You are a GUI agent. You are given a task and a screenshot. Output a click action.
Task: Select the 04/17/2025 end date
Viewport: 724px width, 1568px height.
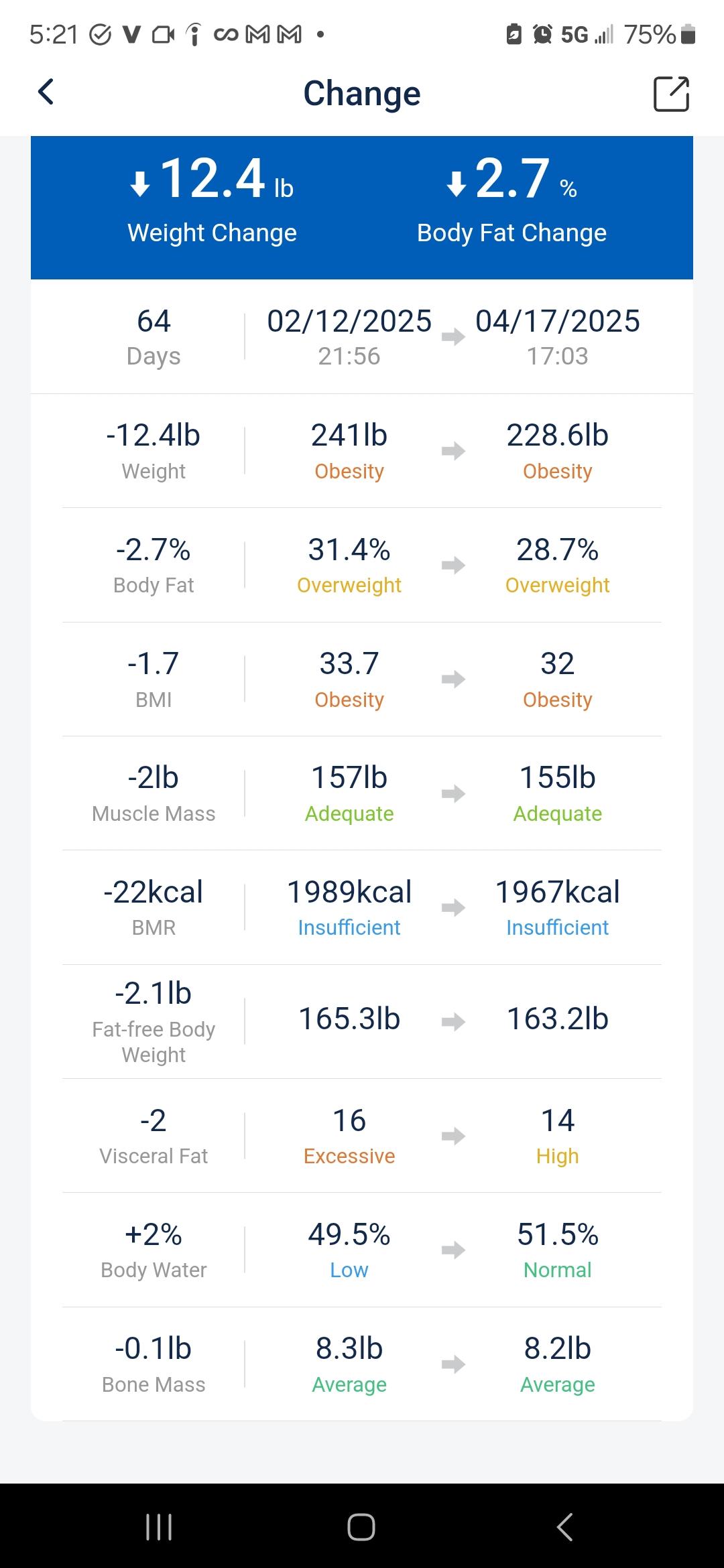pyautogui.click(x=557, y=322)
